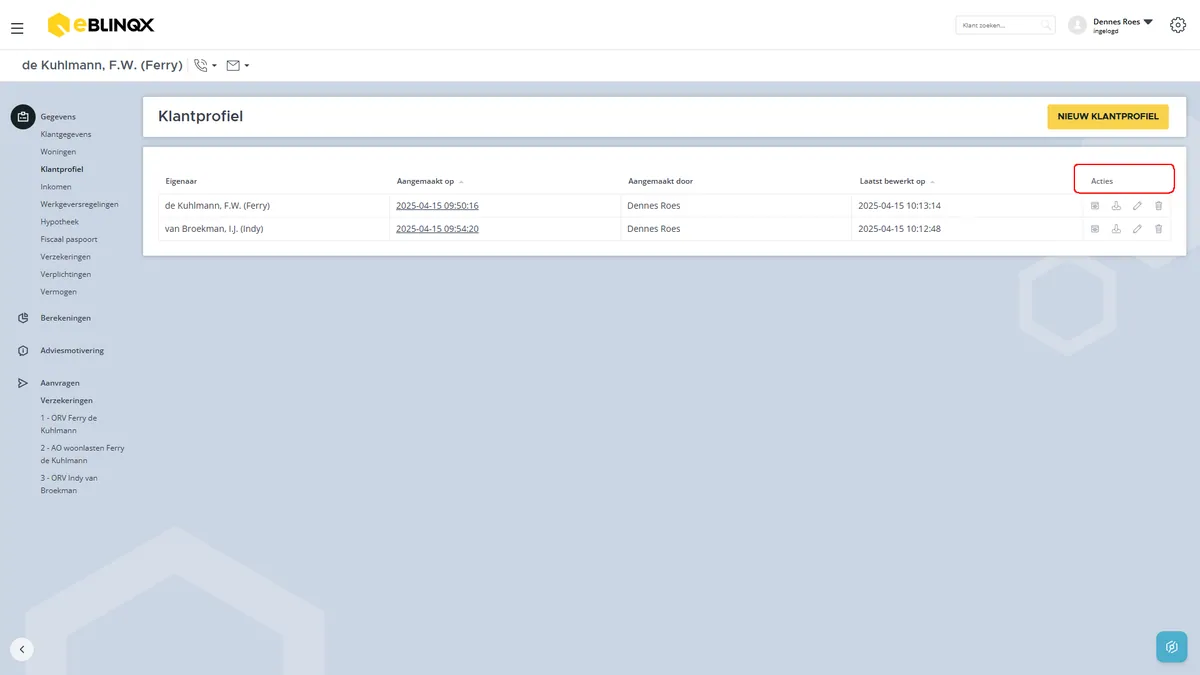Viewport: 1200px width, 675px height.
Task: Open the help widget at bottom right
Action: click(x=1171, y=647)
